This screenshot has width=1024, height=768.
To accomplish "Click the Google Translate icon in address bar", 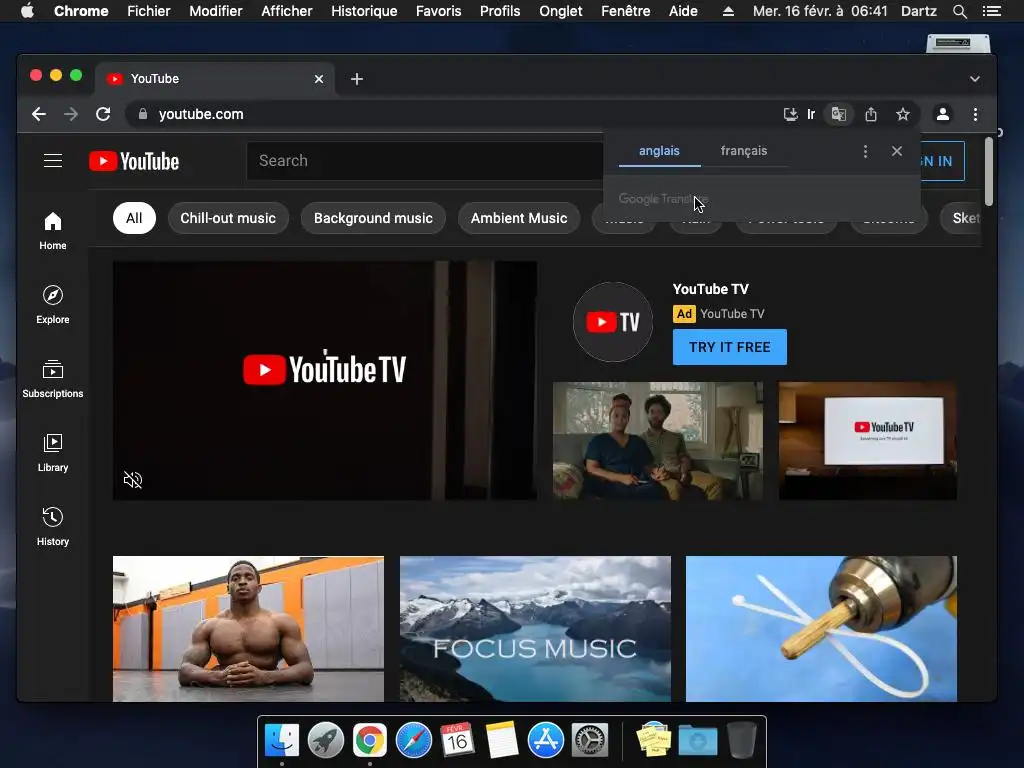I will (839, 114).
